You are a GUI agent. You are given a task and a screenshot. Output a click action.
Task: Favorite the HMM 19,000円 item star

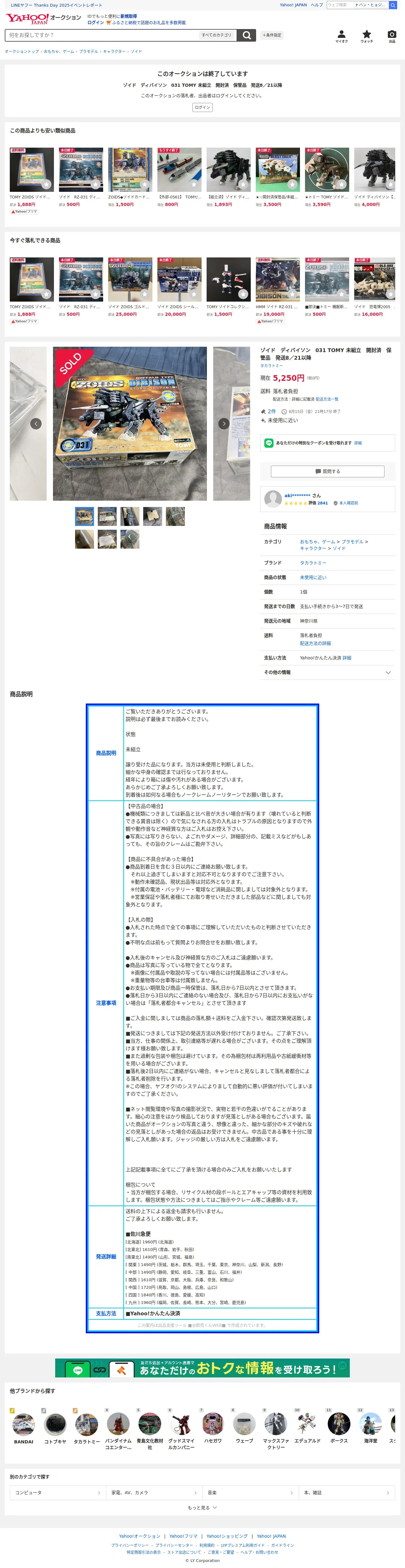click(x=292, y=294)
